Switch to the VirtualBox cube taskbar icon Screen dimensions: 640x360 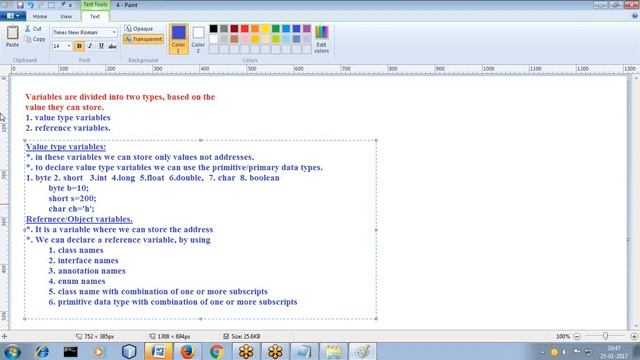pos(129,351)
